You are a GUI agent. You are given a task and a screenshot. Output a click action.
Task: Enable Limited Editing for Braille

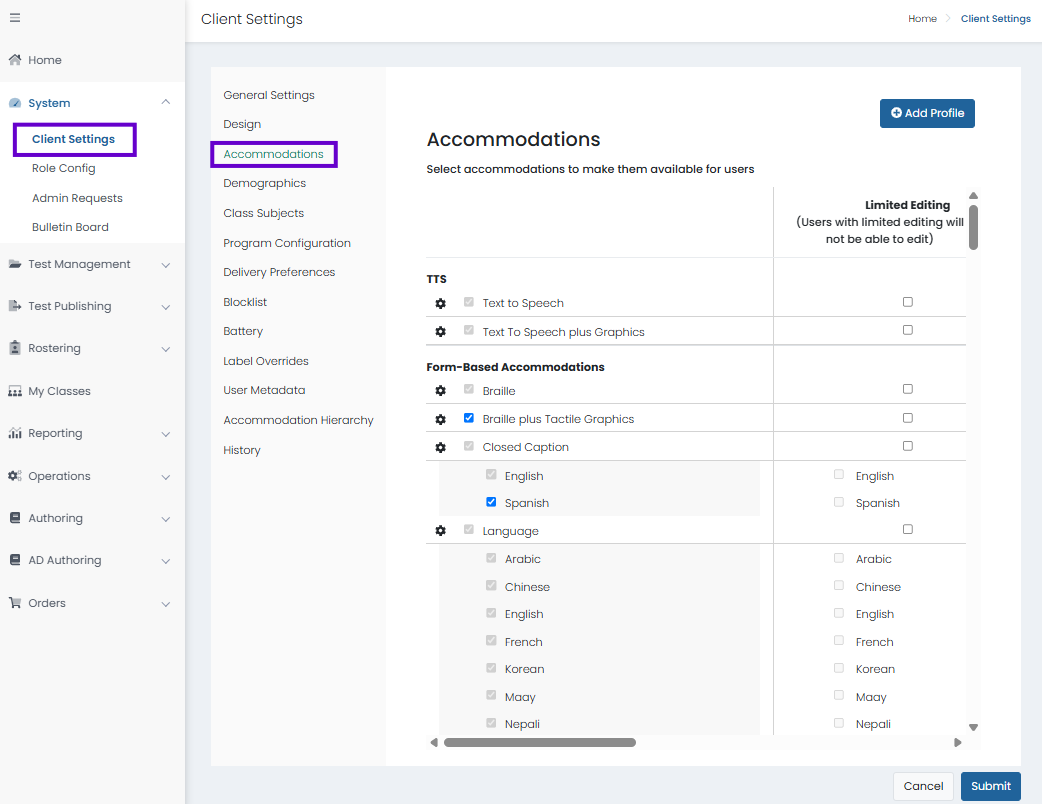pyautogui.click(x=908, y=389)
